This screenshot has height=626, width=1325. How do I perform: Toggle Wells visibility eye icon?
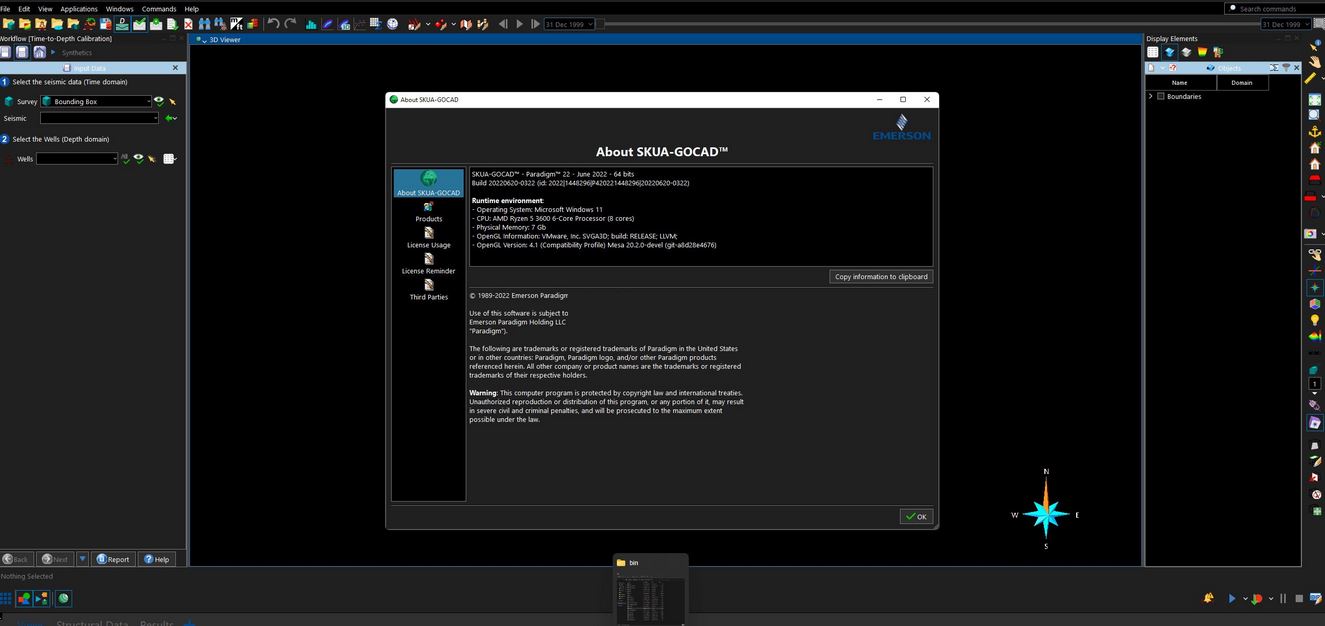coord(139,159)
